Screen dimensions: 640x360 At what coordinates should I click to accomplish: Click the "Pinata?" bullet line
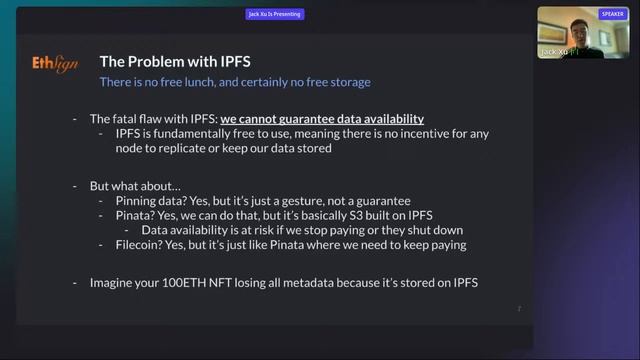click(x=274, y=216)
